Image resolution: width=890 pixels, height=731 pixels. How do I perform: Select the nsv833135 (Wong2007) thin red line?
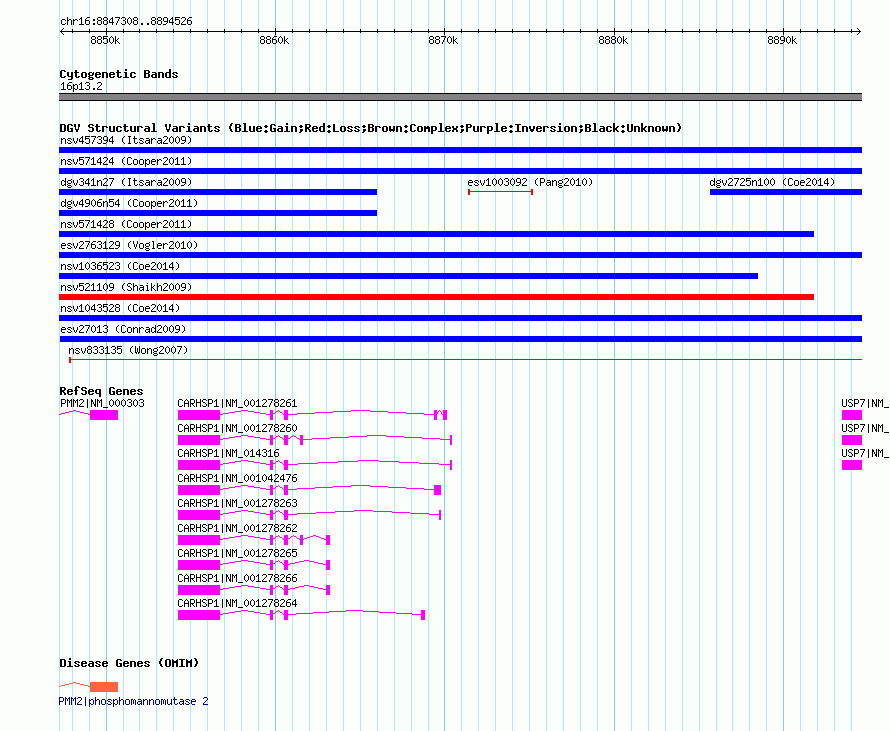465,360
